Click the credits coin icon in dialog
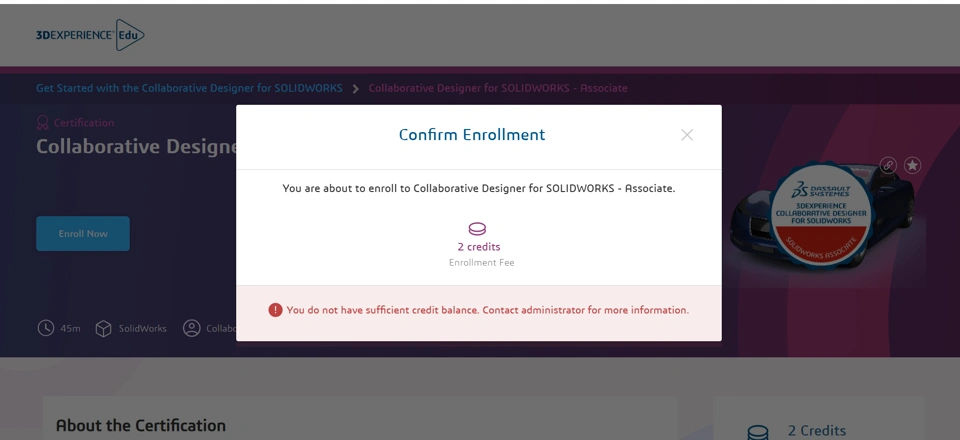This screenshot has height=440, width=960. pyautogui.click(x=477, y=229)
